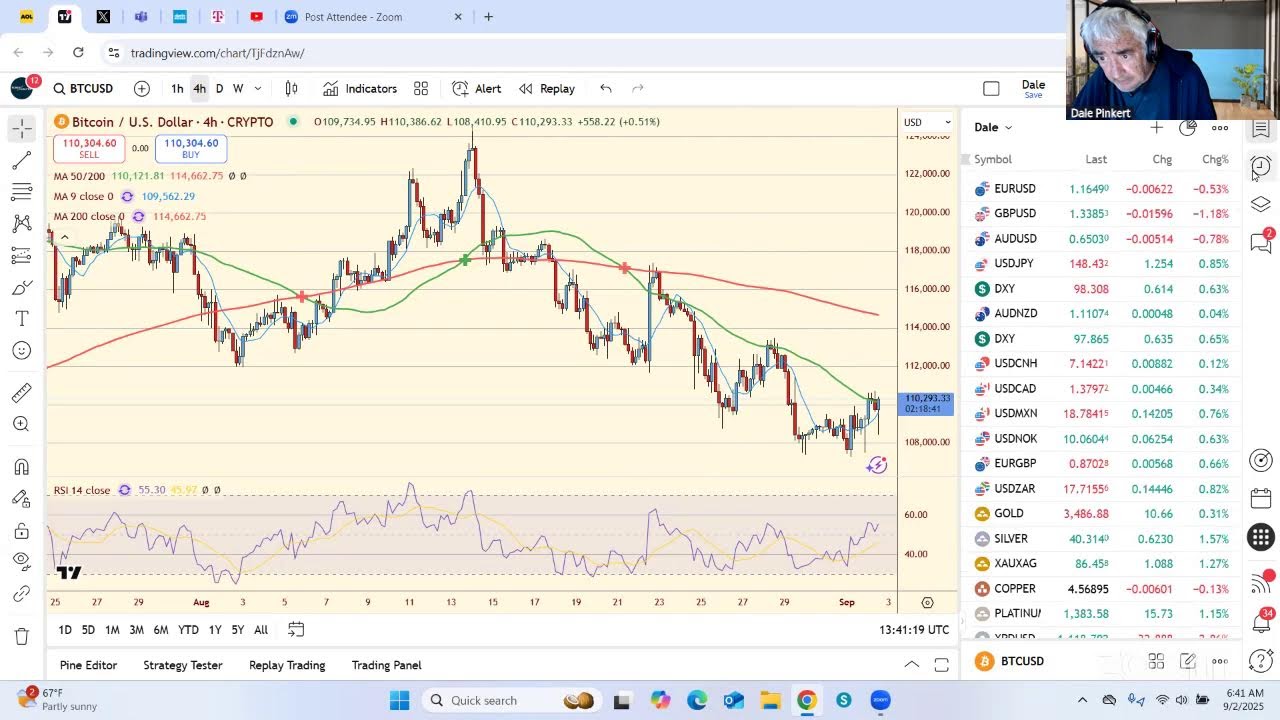
Task: Select the brush drawing tool
Action: [x=21, y=288]
